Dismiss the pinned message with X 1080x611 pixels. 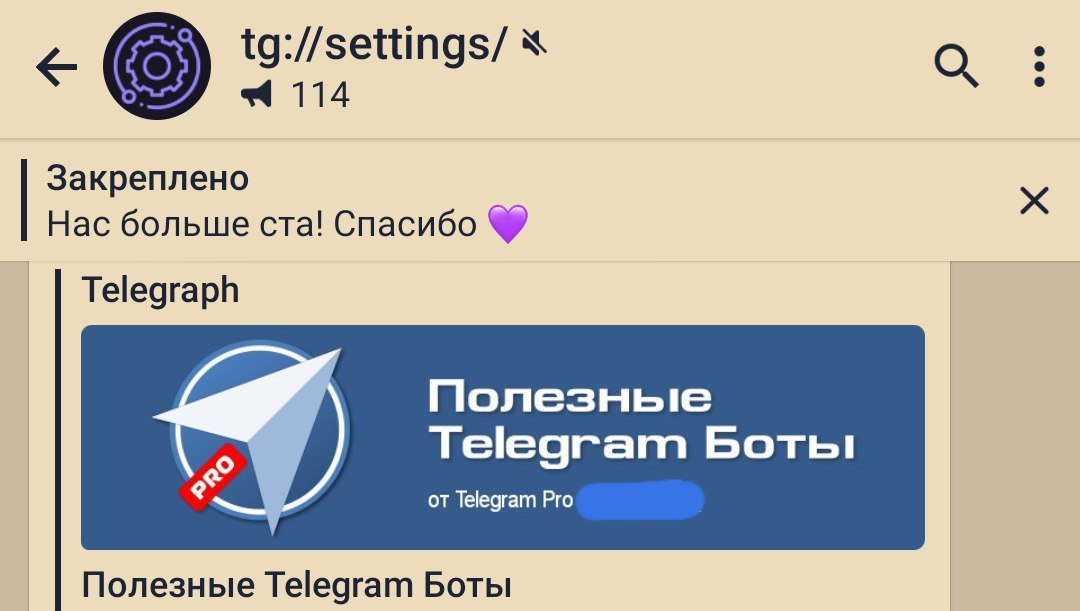coord(1034,200)
